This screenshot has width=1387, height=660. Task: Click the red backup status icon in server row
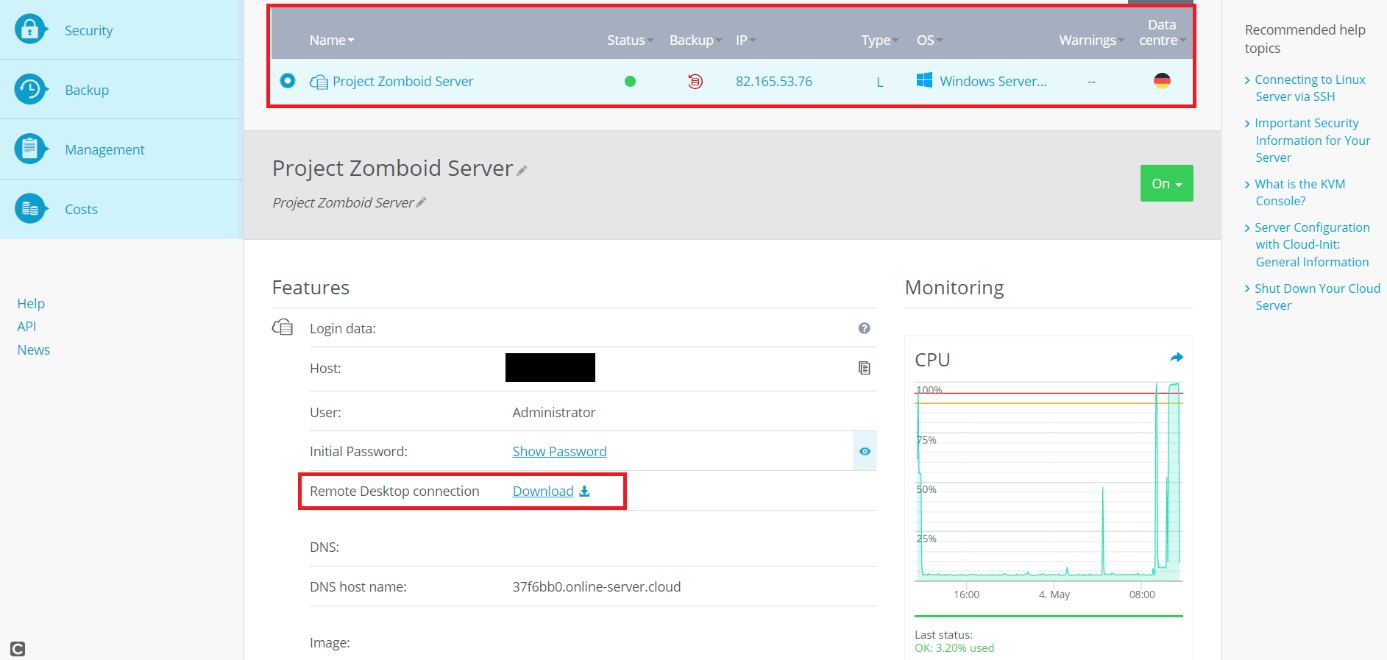pyautogui.click(x=695, y=82)
